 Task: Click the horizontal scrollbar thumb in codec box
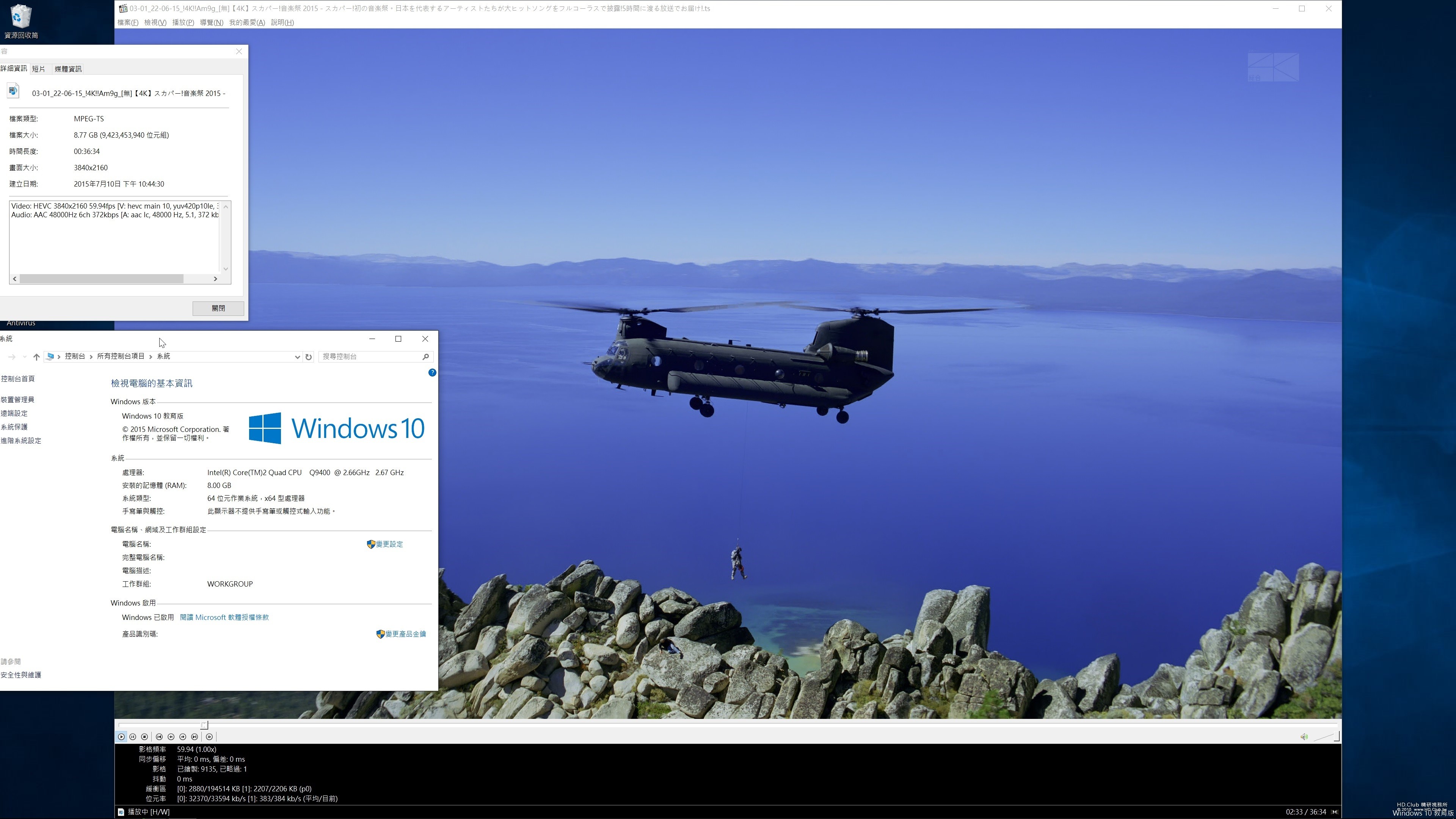[102, 279]
